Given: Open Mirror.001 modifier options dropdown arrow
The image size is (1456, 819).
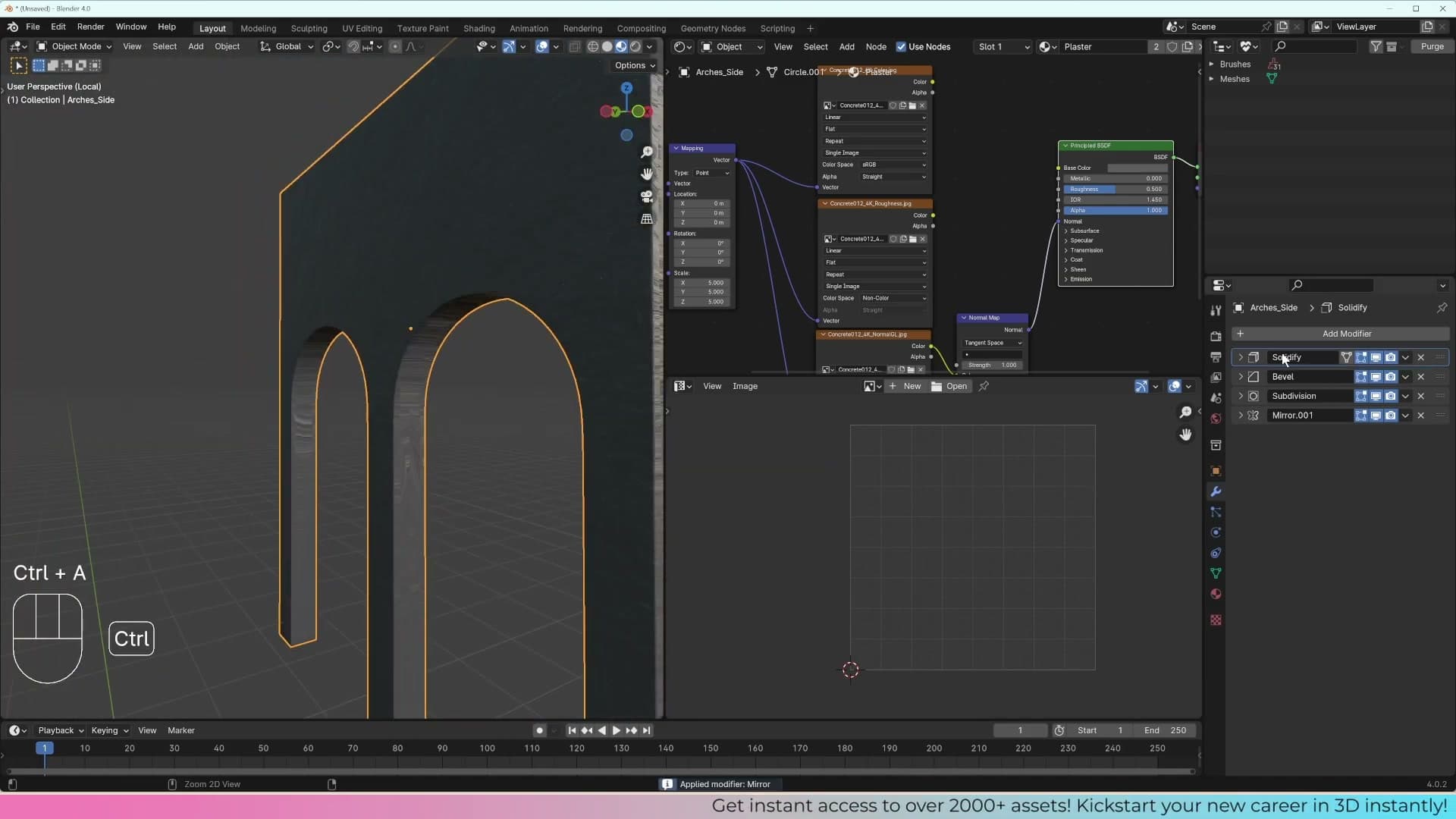Looking at the screenshot, I should pyautogui.click(x=1405, y=416).
